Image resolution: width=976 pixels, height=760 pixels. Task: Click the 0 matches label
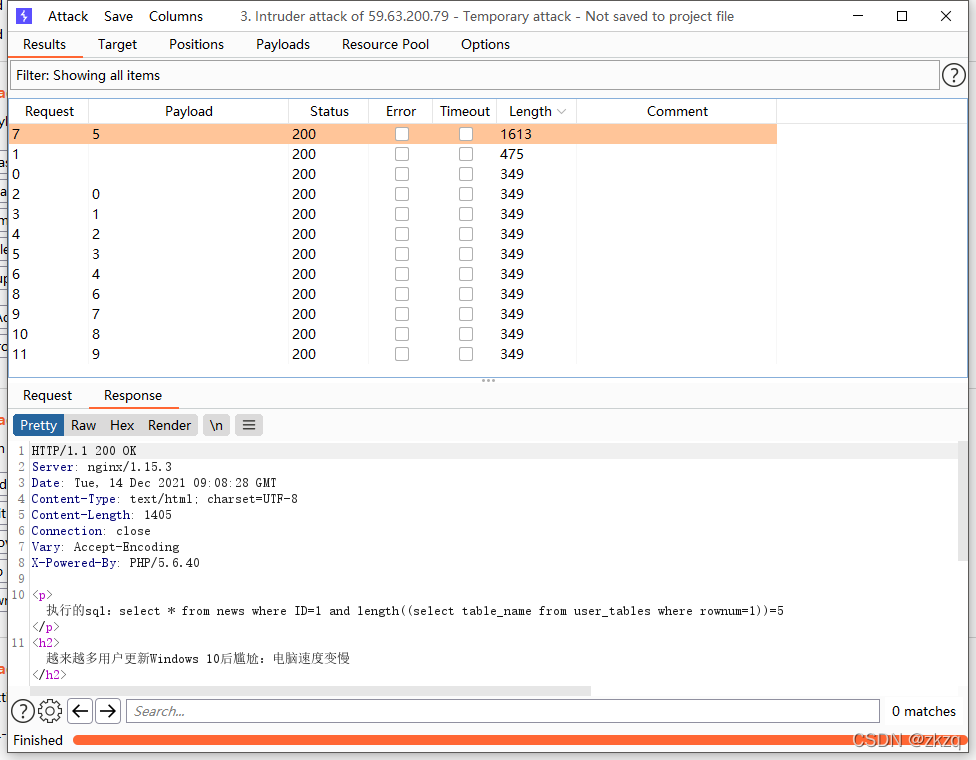(923, 711)
